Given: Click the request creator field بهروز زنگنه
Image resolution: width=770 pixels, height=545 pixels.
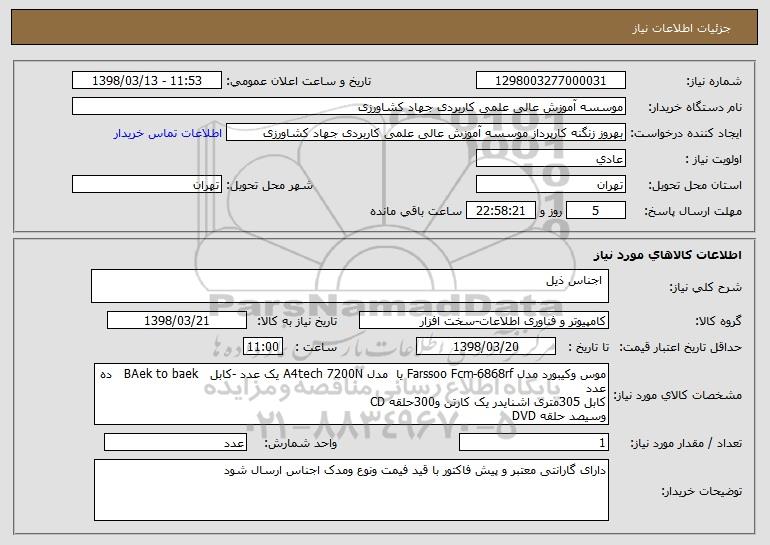Looking at the screenshot, I should (x=426, y=133).
